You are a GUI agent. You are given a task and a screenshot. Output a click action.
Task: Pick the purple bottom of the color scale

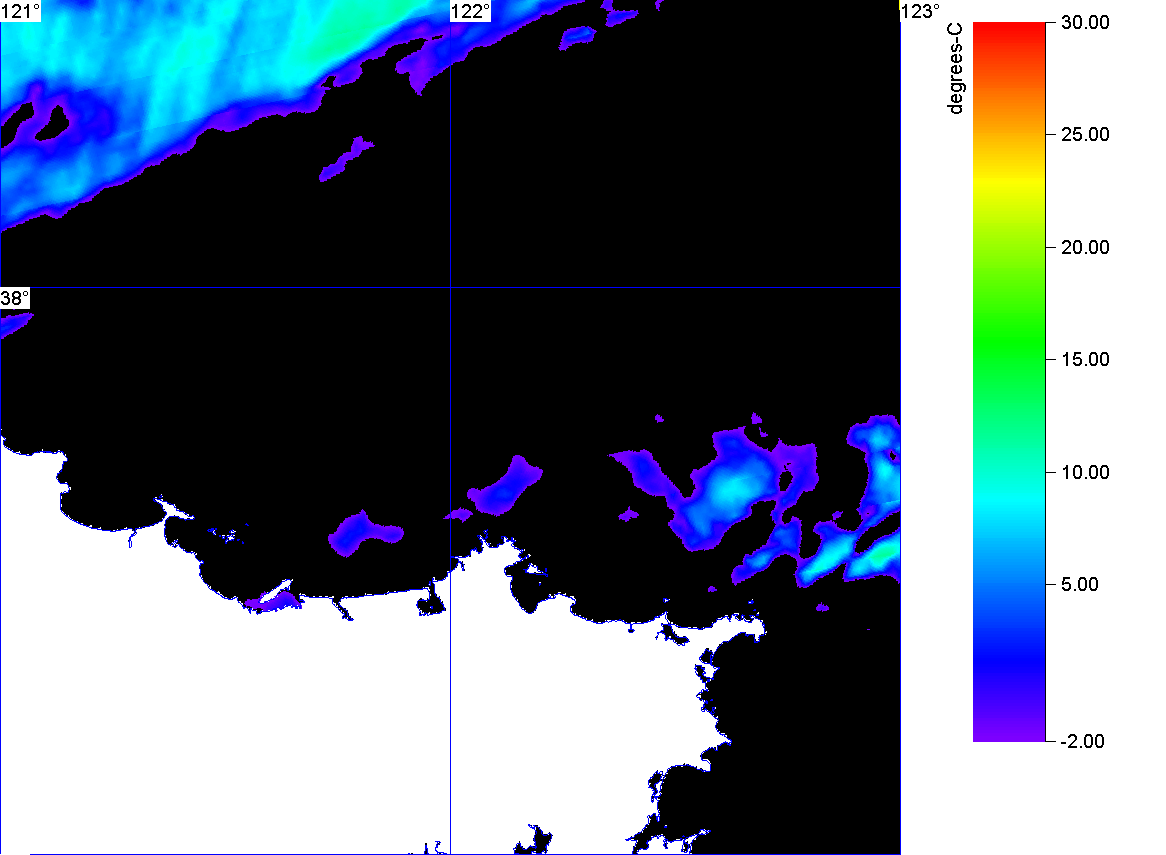pos(1009,732)
